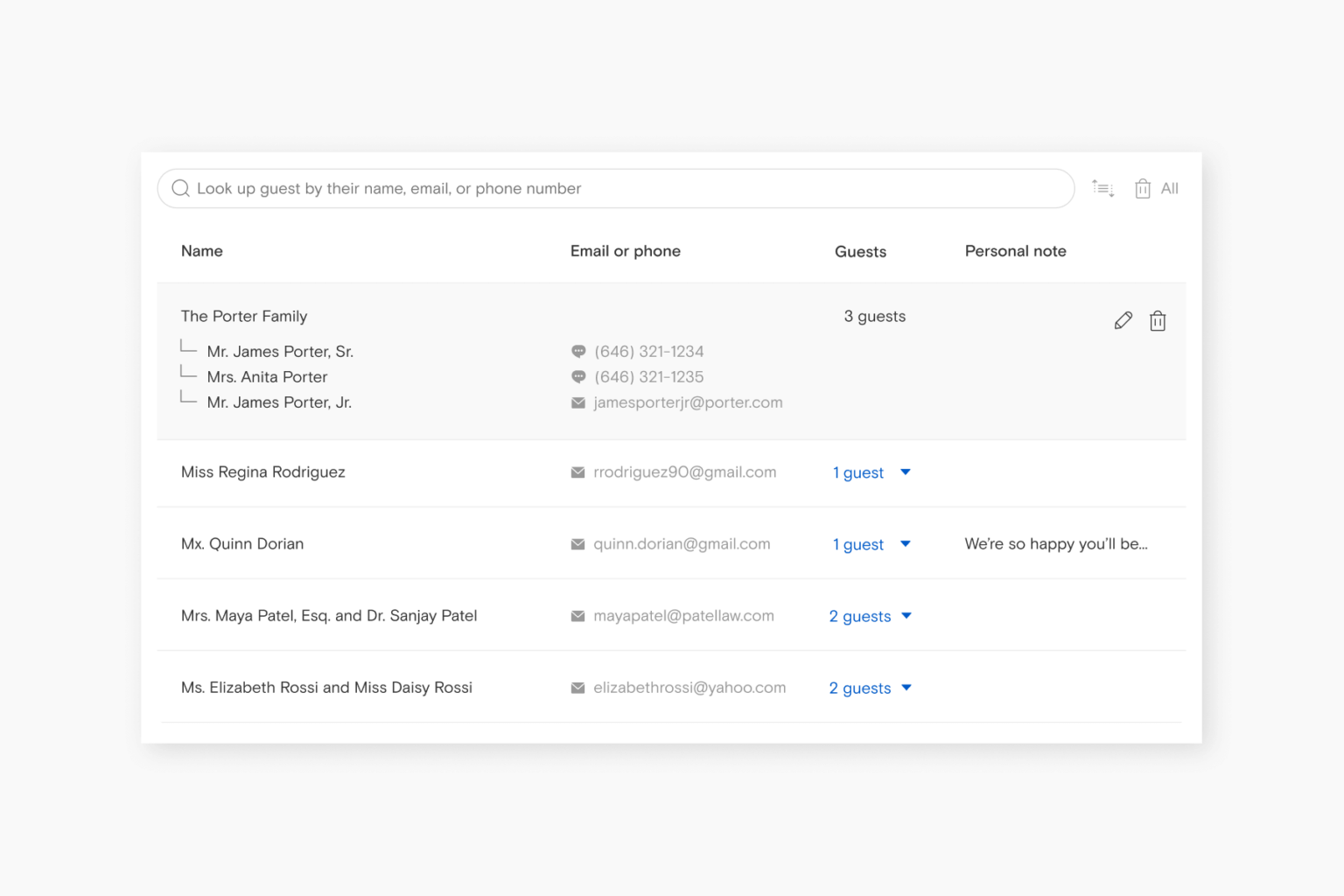Edit the Porter Family with pencil icon
The height and width of the screenshot is (896, 1344).
coord(1123,320)
